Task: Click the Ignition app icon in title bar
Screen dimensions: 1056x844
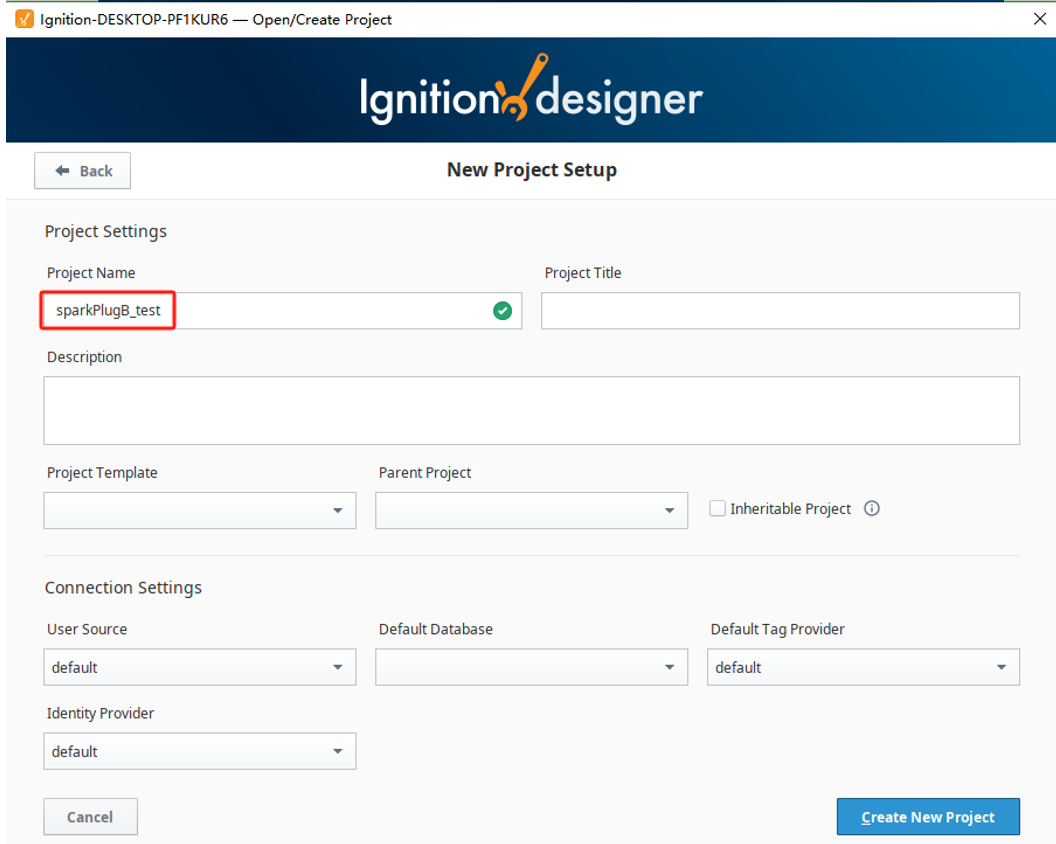Action: (x=24, y=19)
